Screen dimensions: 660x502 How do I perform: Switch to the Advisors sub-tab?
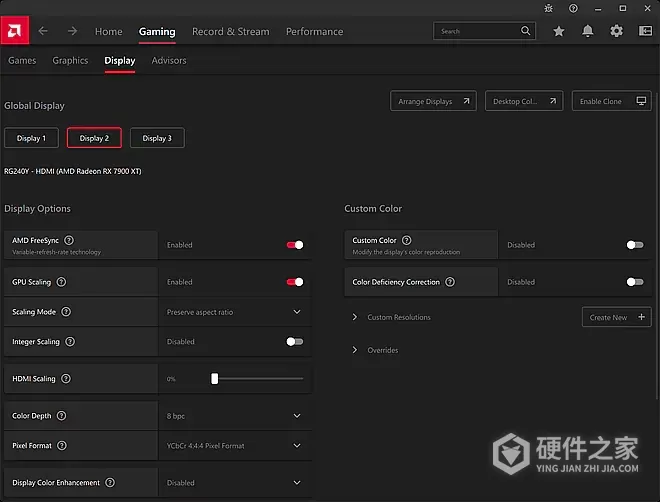[169, 61]
